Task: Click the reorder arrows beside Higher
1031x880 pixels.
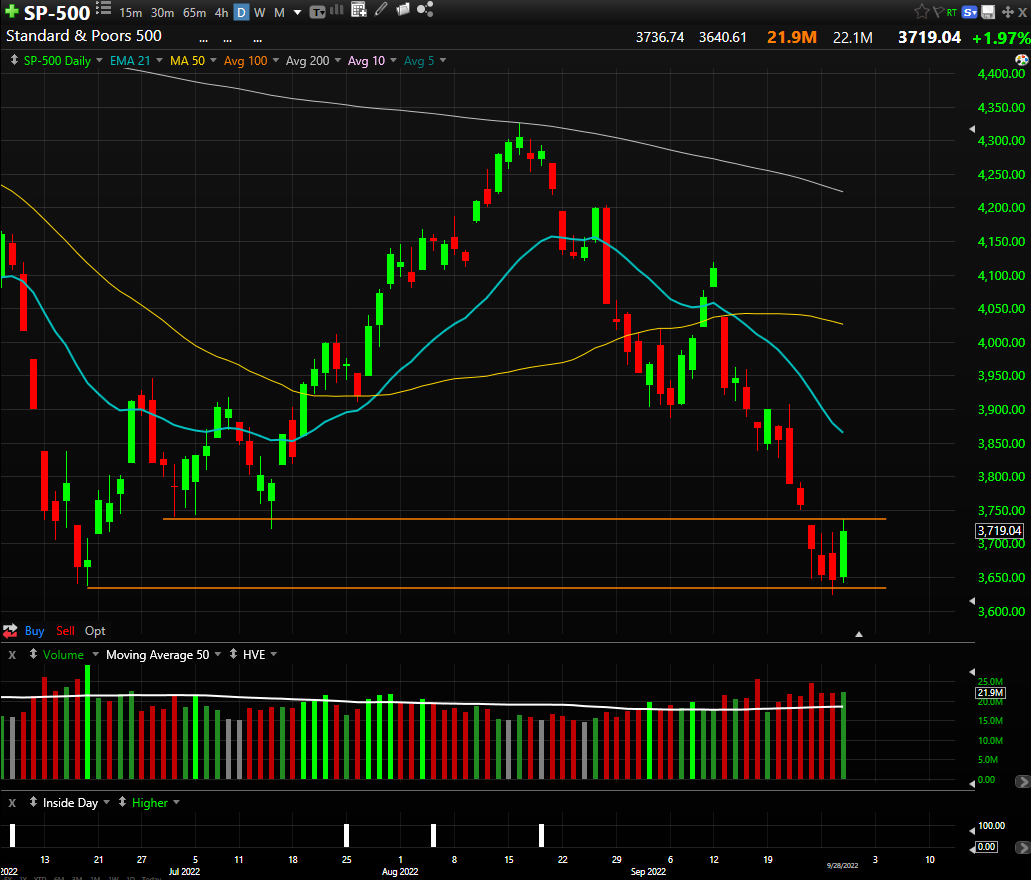Action: pyautogui.click(x=122, y=802)
